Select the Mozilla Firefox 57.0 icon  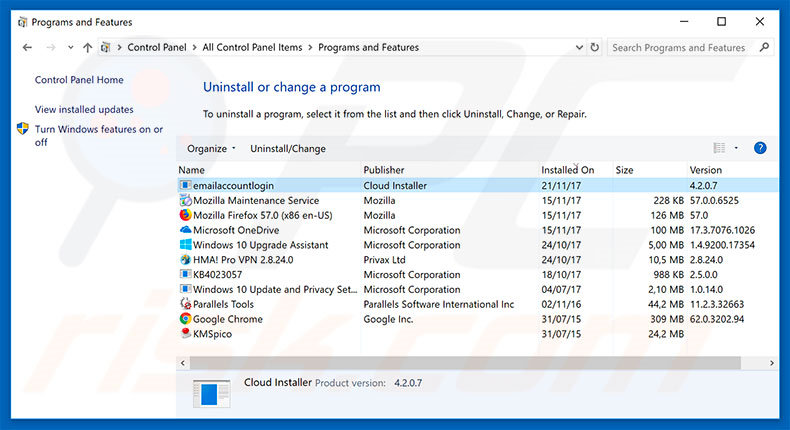point(185,215)
